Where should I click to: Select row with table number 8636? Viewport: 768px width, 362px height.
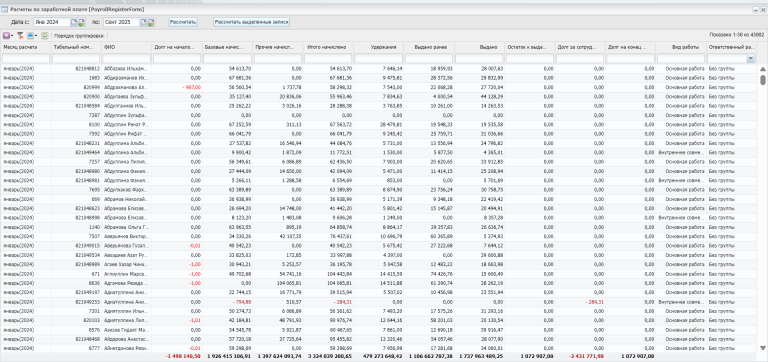tap(379, 283)
